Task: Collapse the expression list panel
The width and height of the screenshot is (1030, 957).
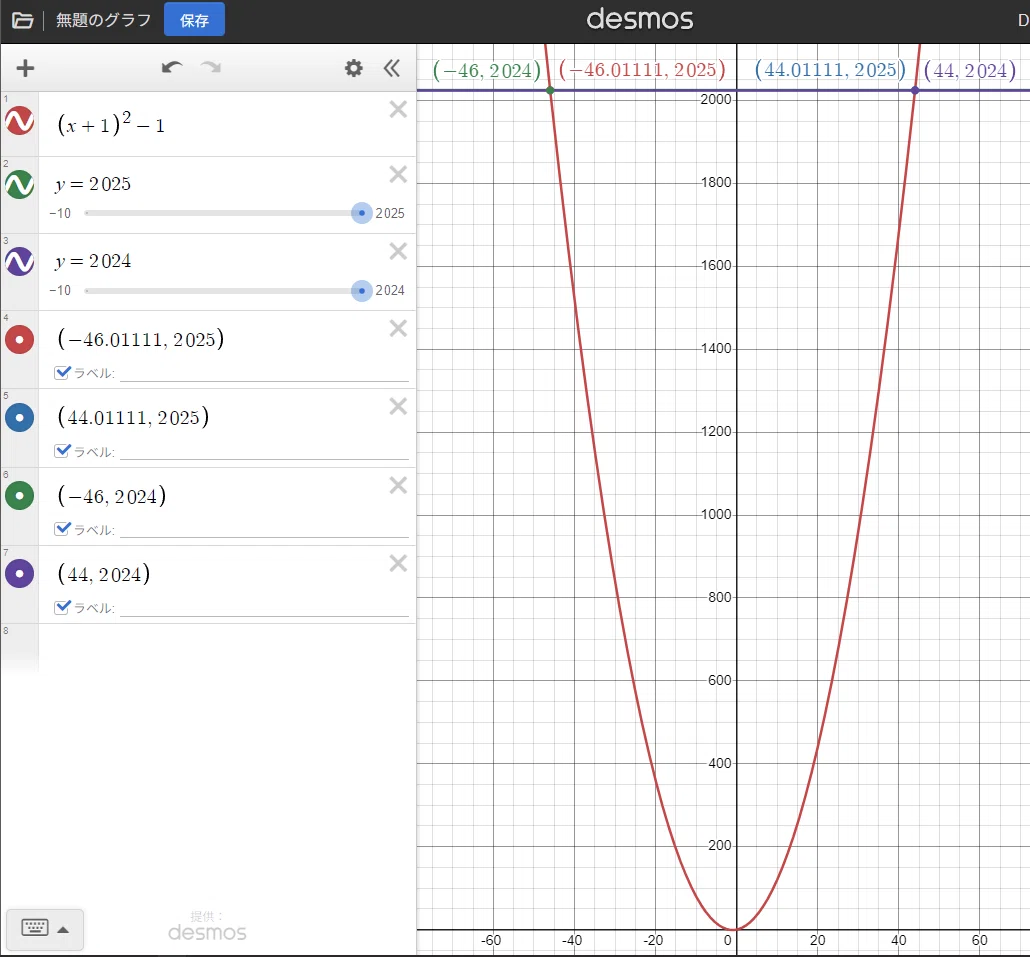Action: 392,68
